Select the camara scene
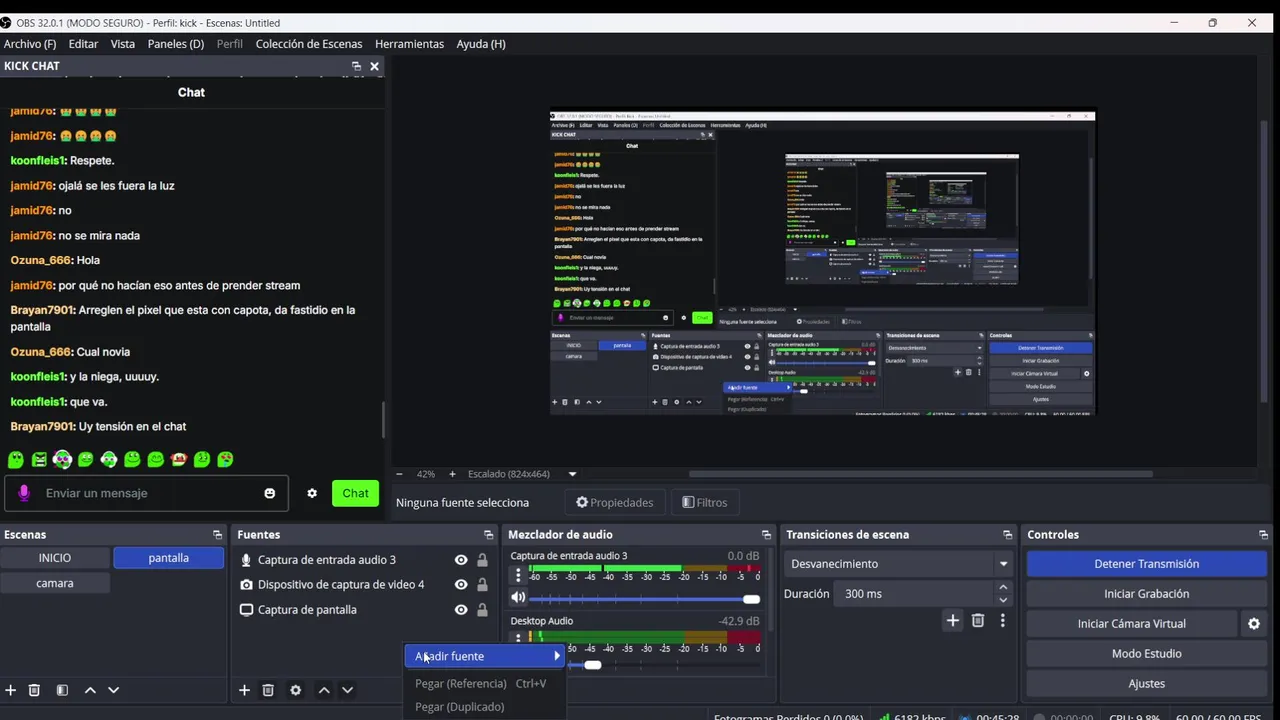The image size is (1280, 720). point(55,583)
